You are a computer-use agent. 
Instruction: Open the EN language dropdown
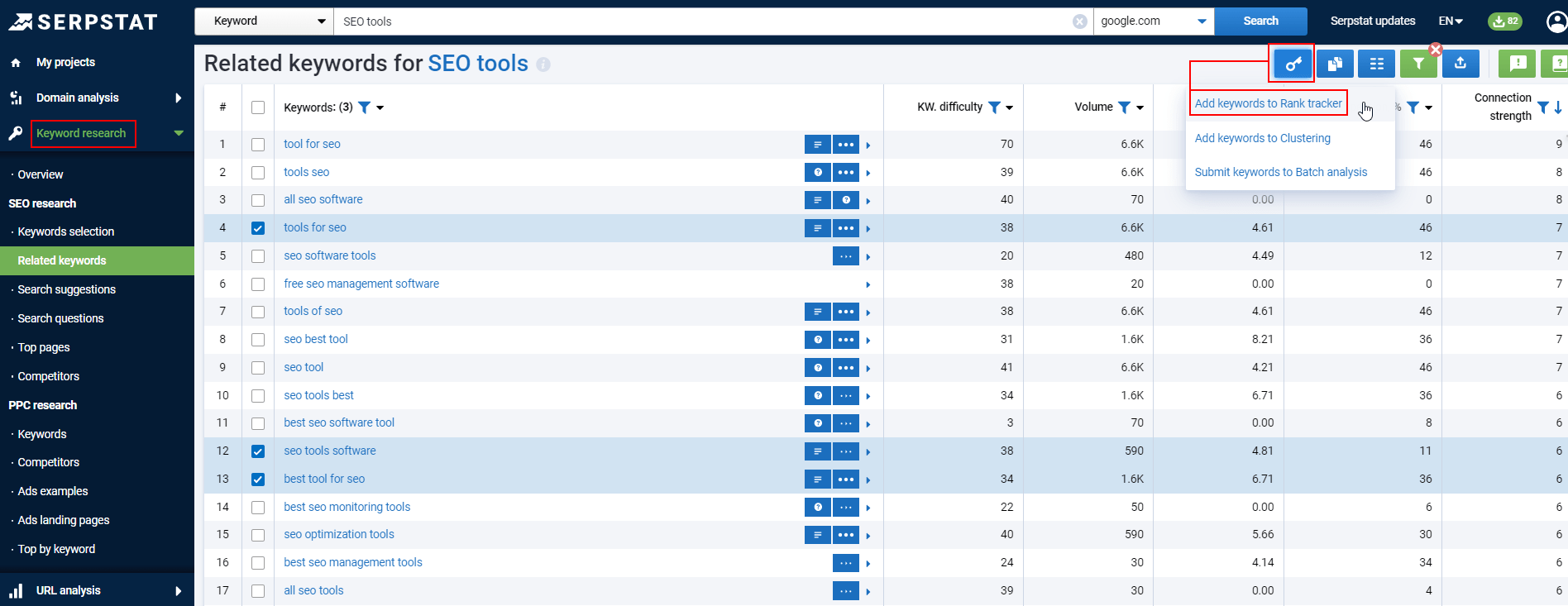pyautogui.click(x=1451, y=21)
